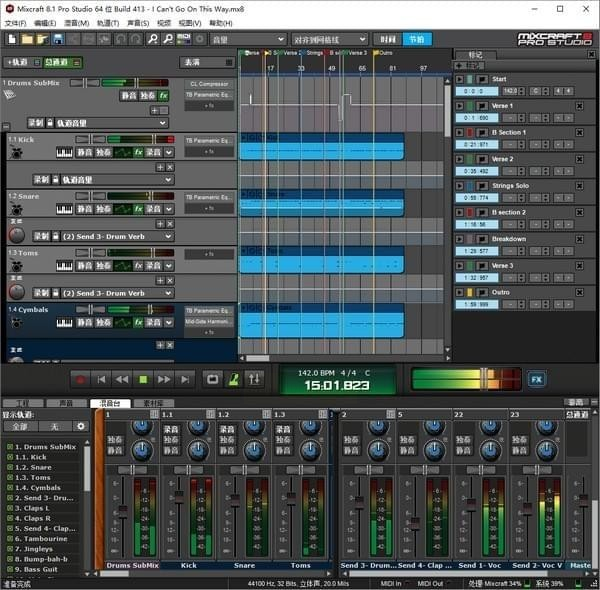Open the FX button beside master meter
The height and width of the screenshot is (590, 600).
pos(536,379)
